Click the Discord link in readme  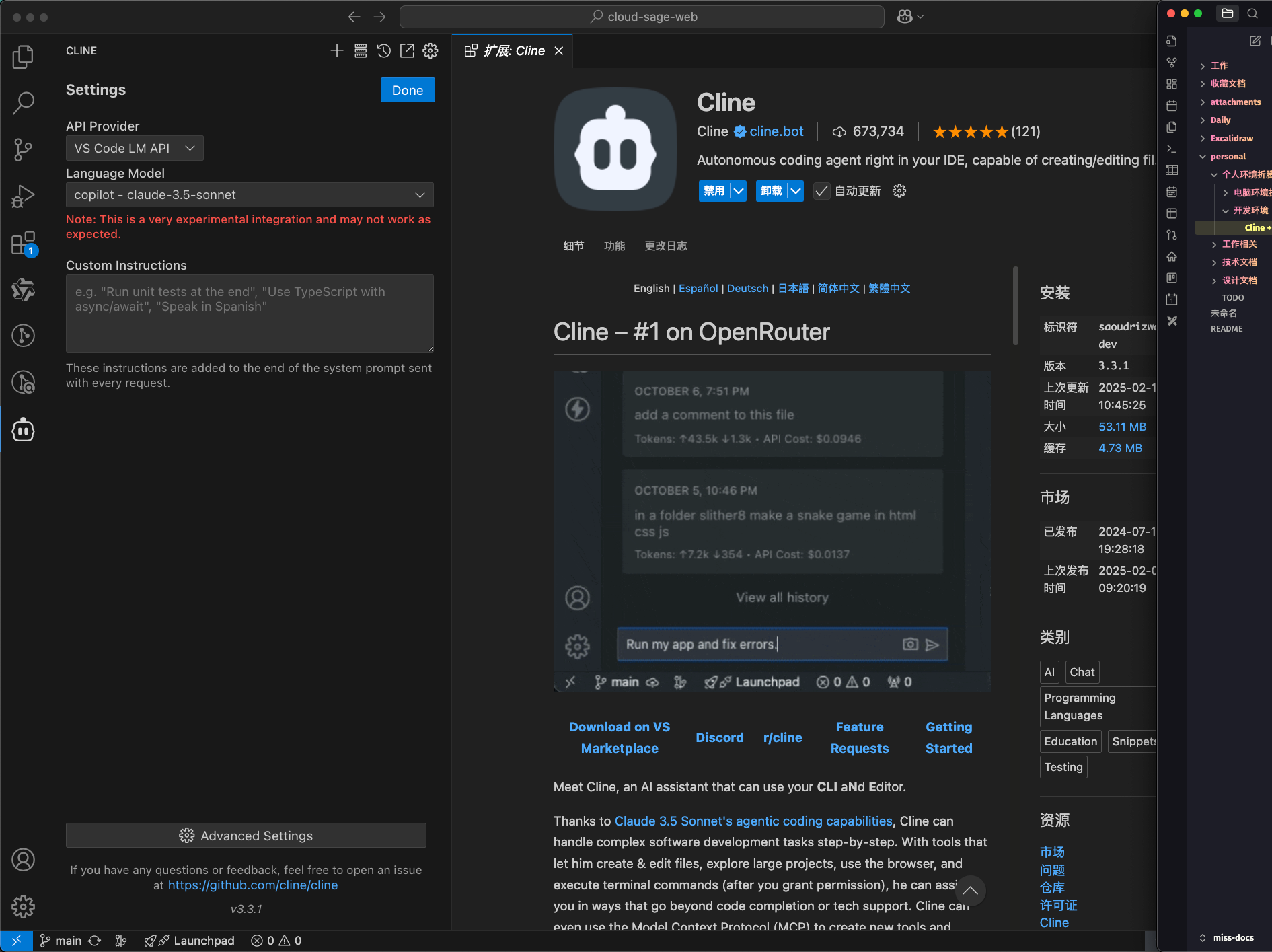point(720,737)
